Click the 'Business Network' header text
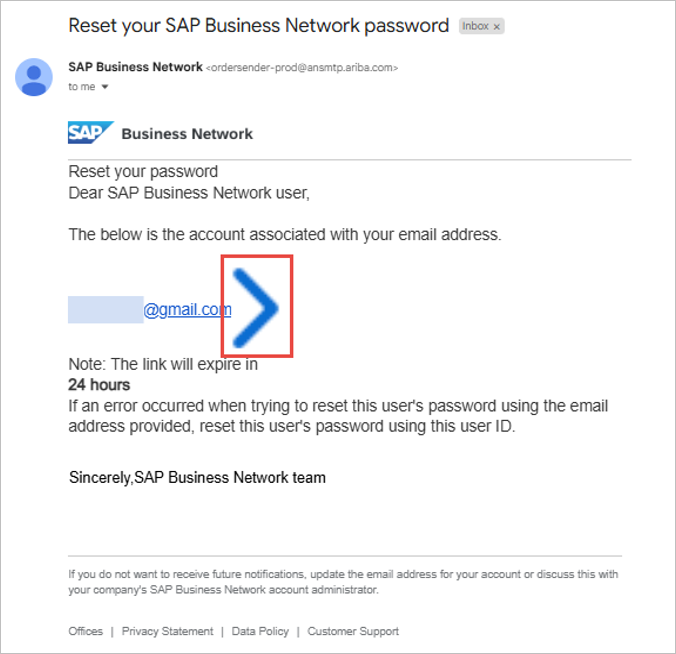 187,134
